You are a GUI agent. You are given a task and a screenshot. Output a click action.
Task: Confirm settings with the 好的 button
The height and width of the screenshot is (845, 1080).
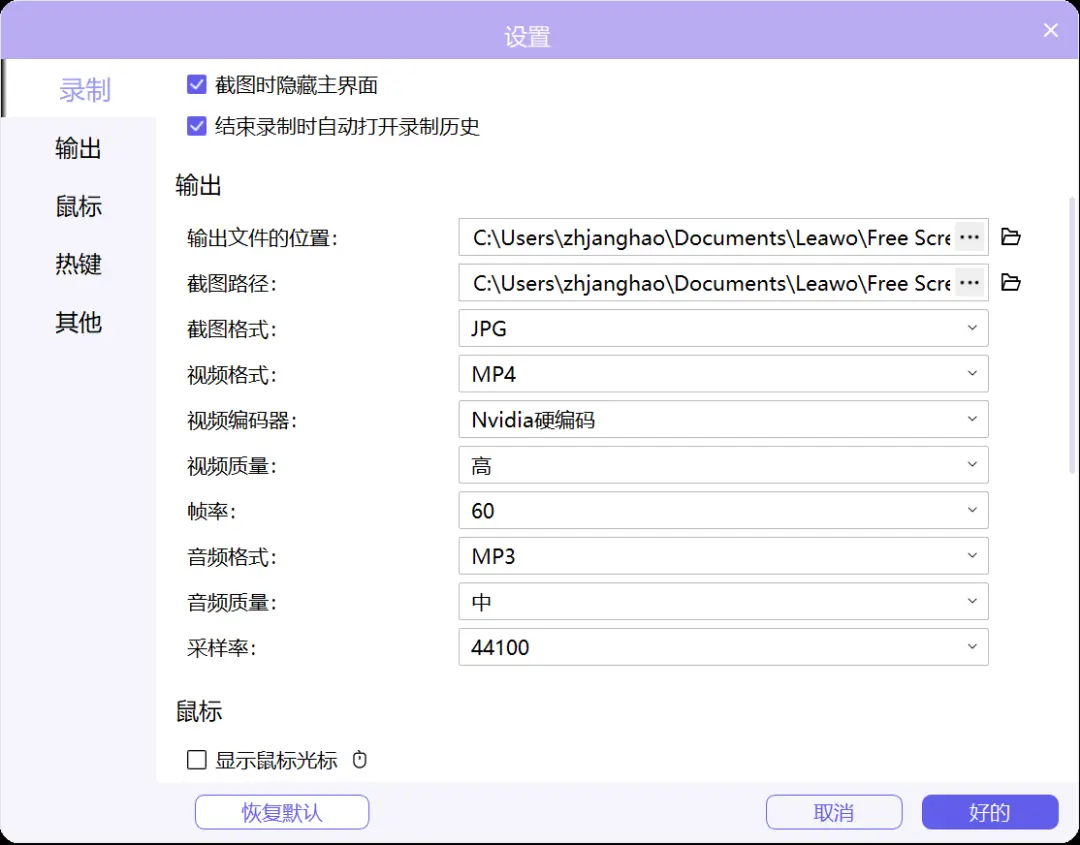tap(989, 811)
